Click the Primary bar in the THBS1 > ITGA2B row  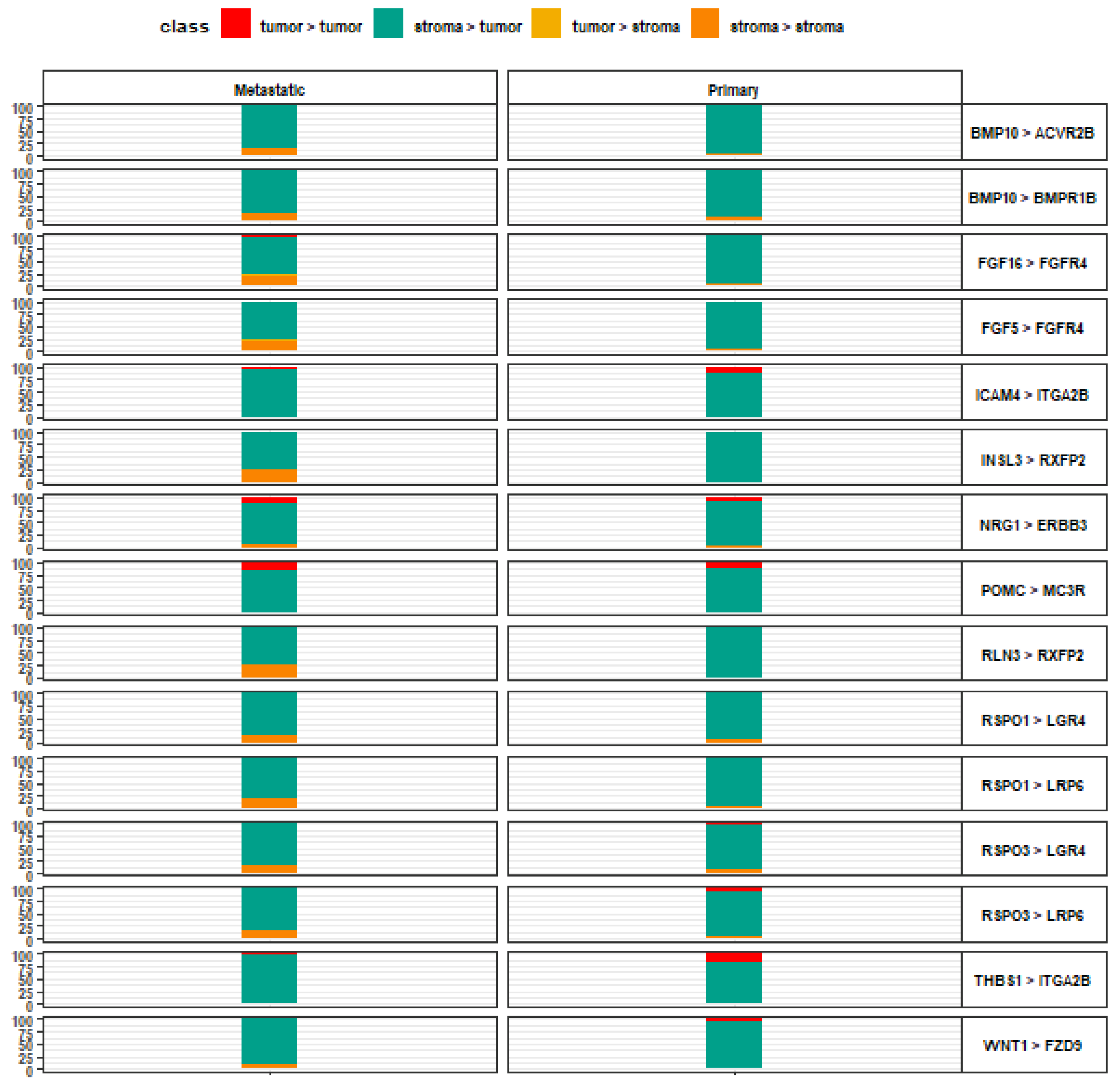point(734,977)
